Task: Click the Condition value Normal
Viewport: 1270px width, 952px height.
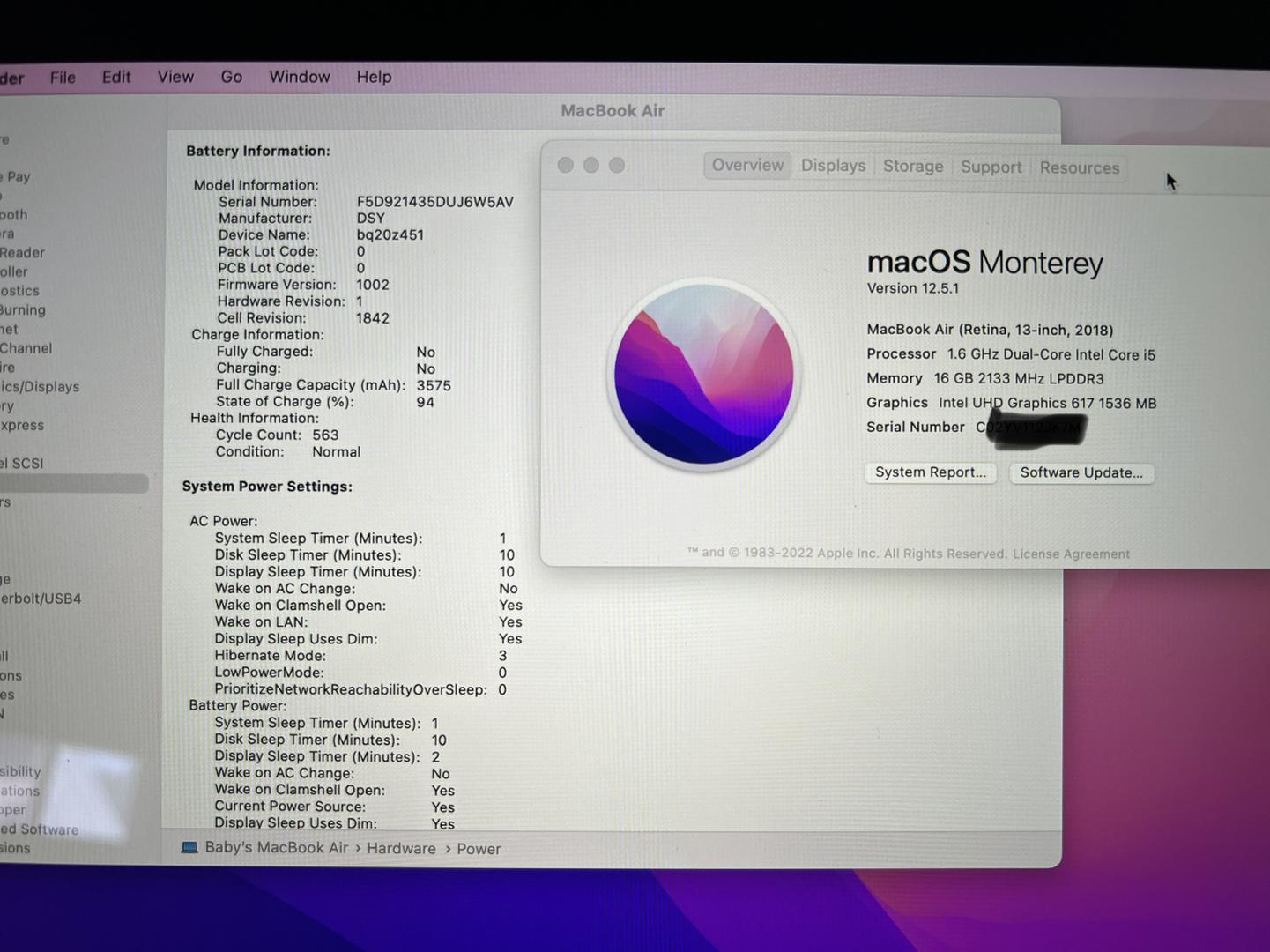Action: [337, 452]
